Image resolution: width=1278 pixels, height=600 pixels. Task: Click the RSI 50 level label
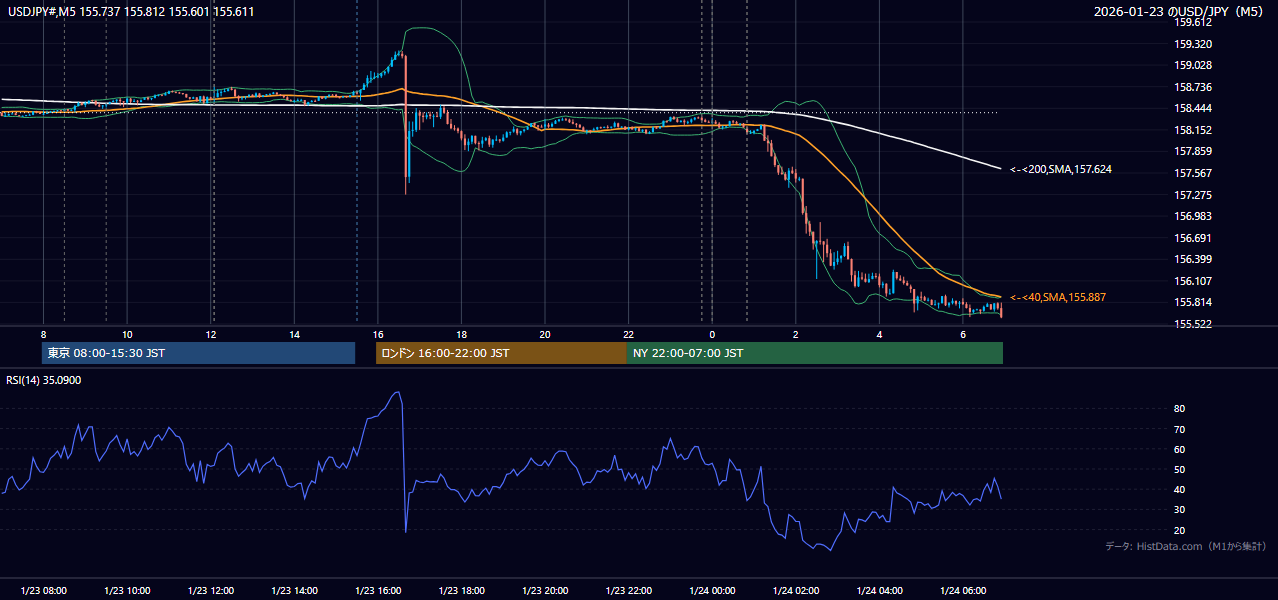[x=1180, y=470]
